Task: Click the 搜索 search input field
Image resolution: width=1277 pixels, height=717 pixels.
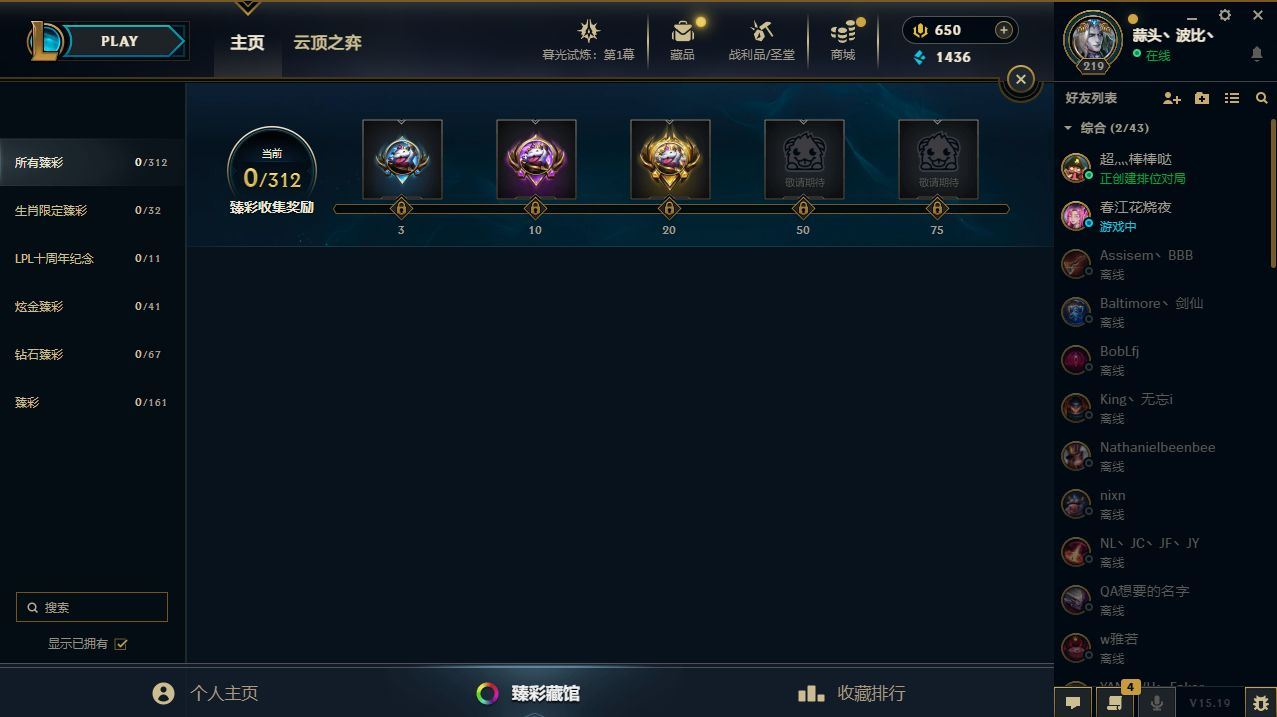Action: [92, 607]
